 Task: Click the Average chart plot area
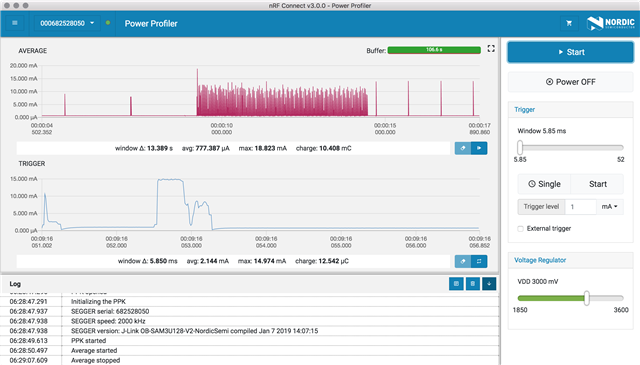click(x=260, y=91)
